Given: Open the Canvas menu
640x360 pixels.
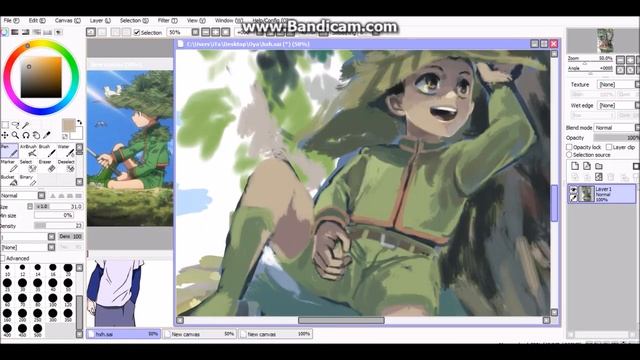Looking at the screenshot, I should point(68,20).
